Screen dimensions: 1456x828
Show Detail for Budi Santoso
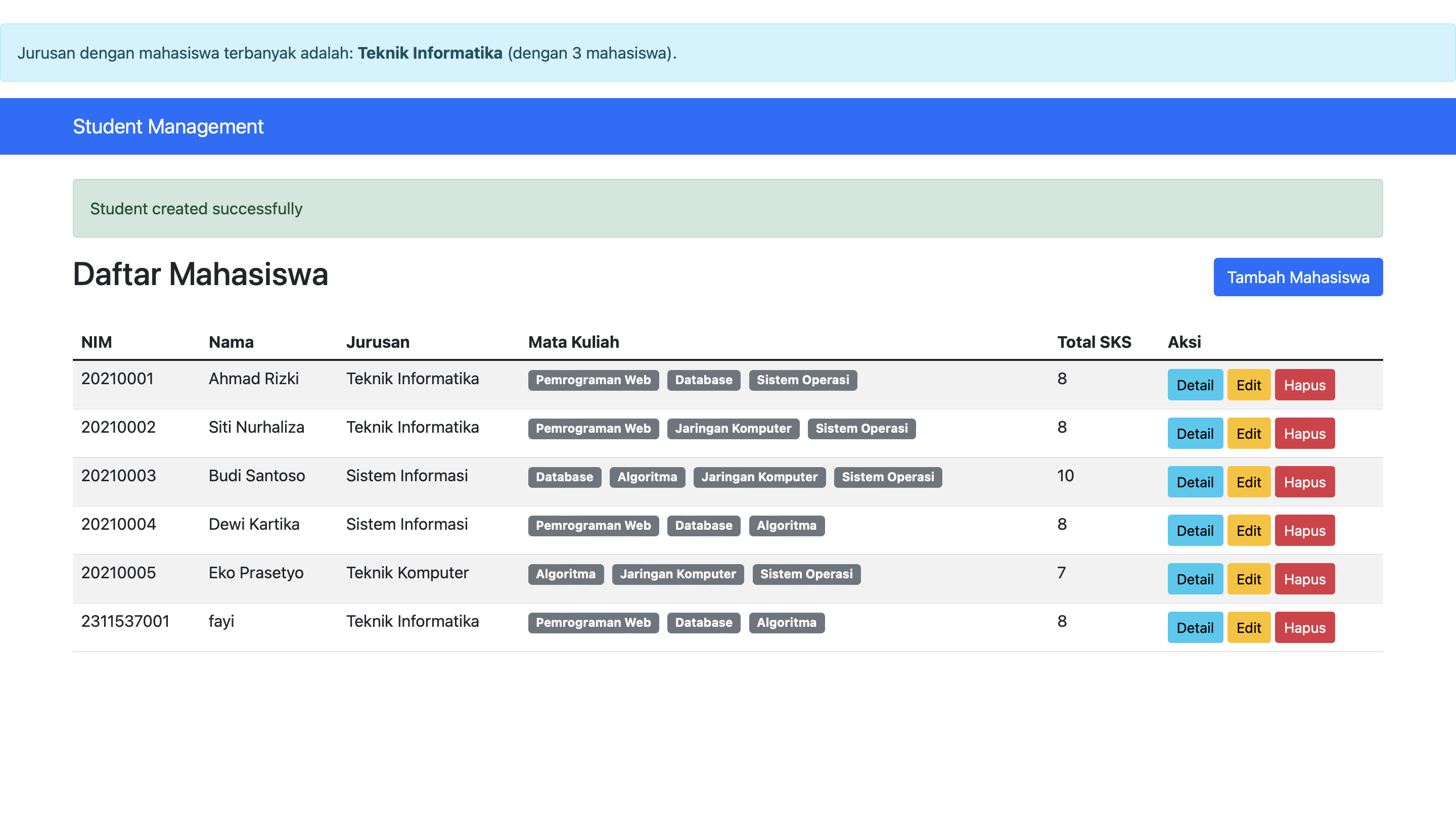pos(1194,482)
